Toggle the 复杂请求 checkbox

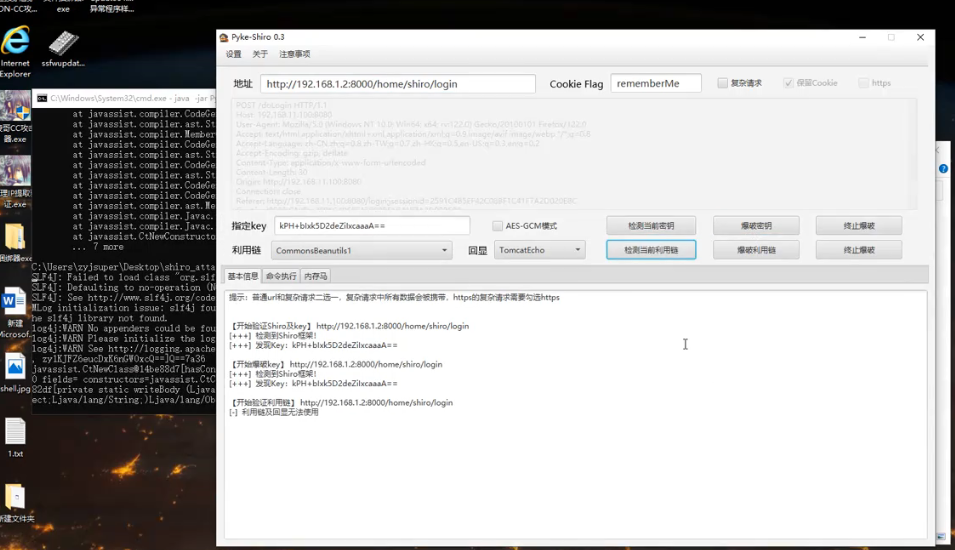coord(722,83)
